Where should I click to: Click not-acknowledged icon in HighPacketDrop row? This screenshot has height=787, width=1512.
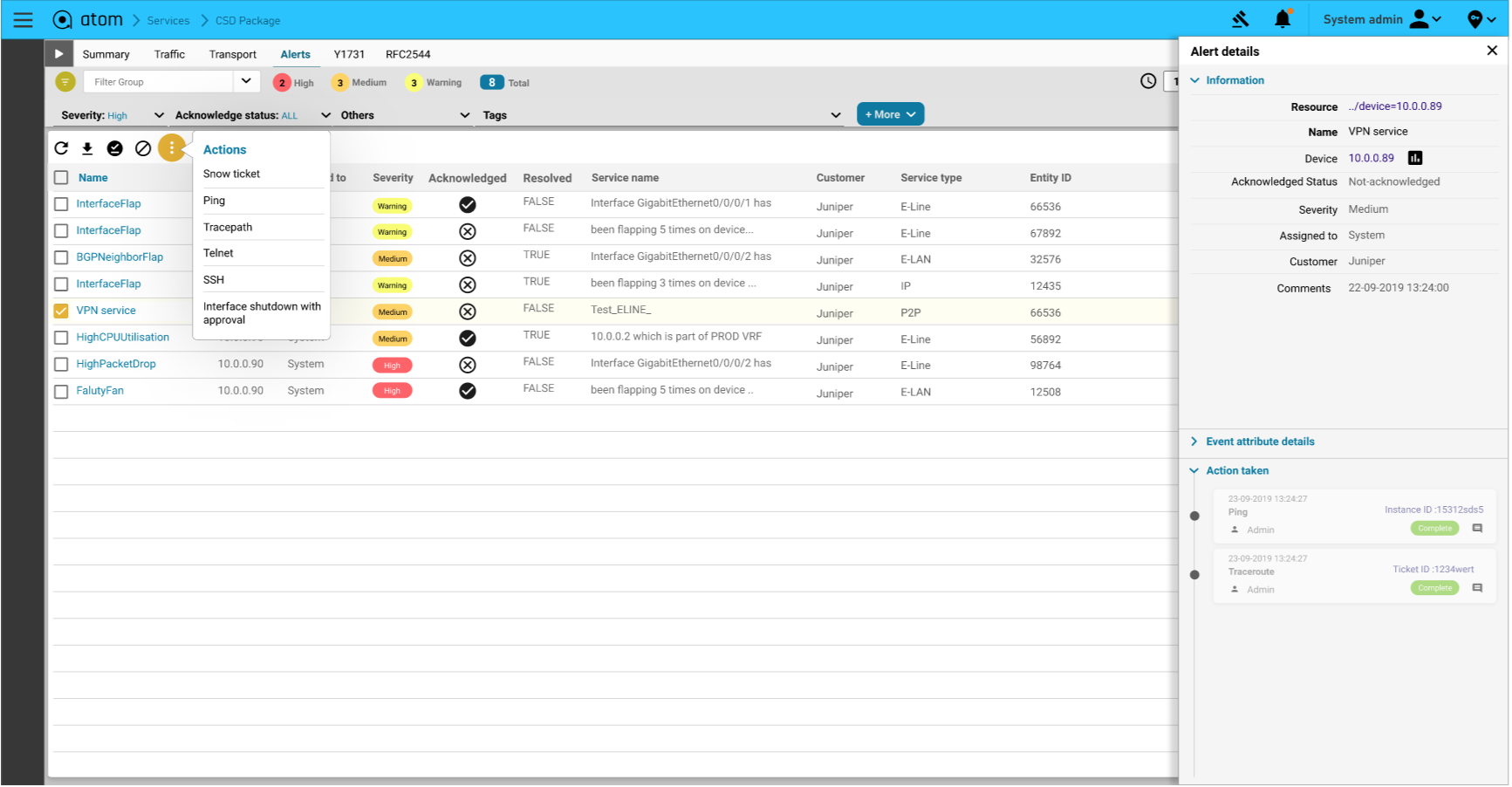[468, 365]
